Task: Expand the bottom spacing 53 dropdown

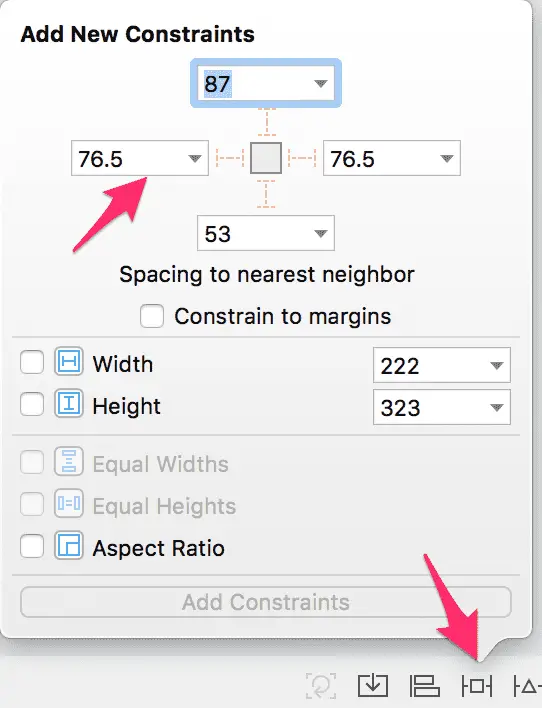Action: click(321, 233)
